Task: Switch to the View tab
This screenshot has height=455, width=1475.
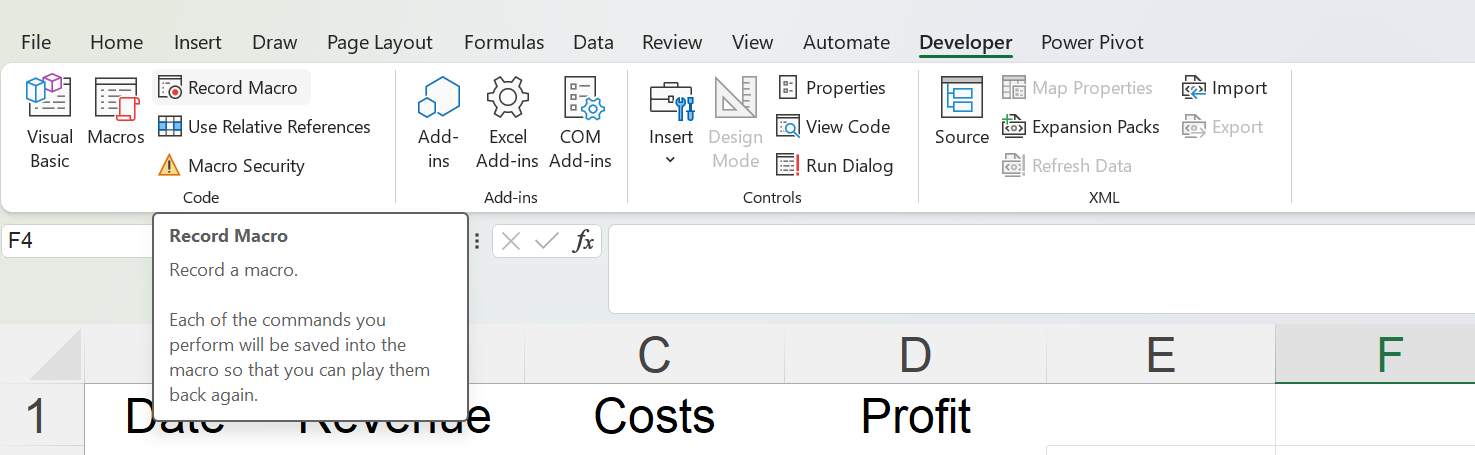Action: point(752,42)
